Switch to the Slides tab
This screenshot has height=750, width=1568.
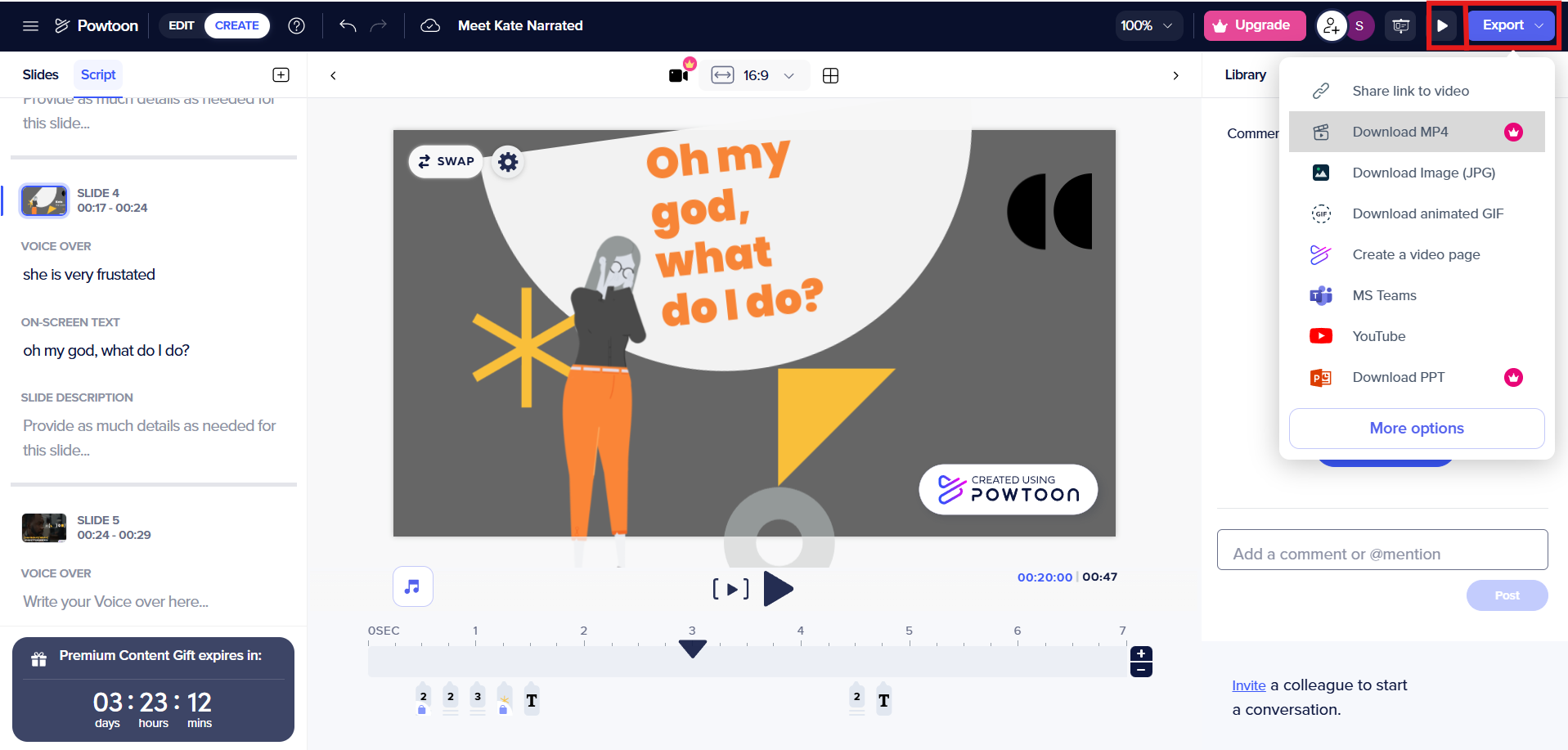click(41, 74)
